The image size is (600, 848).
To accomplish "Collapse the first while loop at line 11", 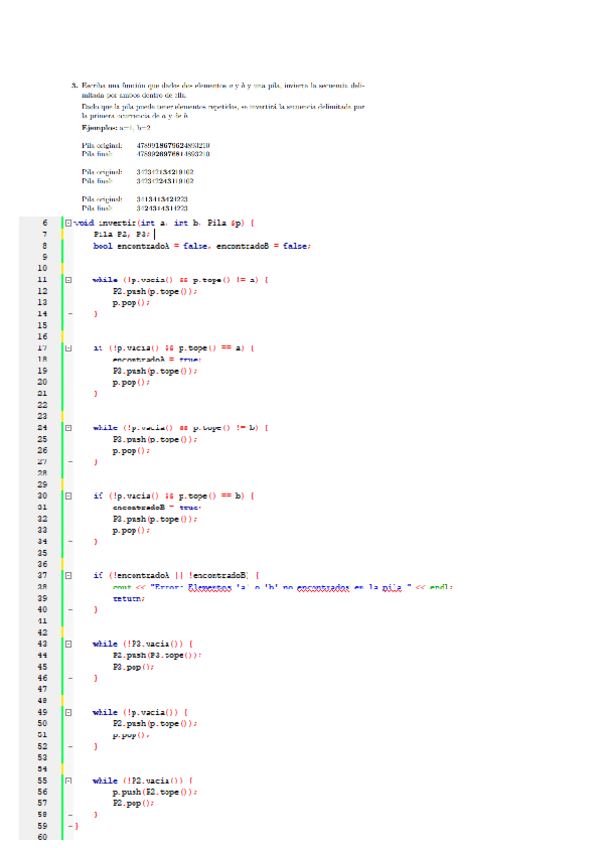I will pos(67,280).
